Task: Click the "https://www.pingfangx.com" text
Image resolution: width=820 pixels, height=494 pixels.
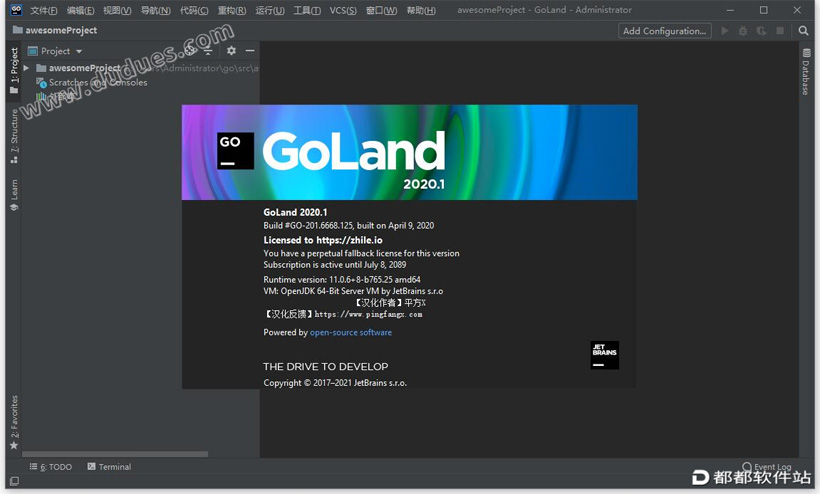Action: tap(368, 314)
